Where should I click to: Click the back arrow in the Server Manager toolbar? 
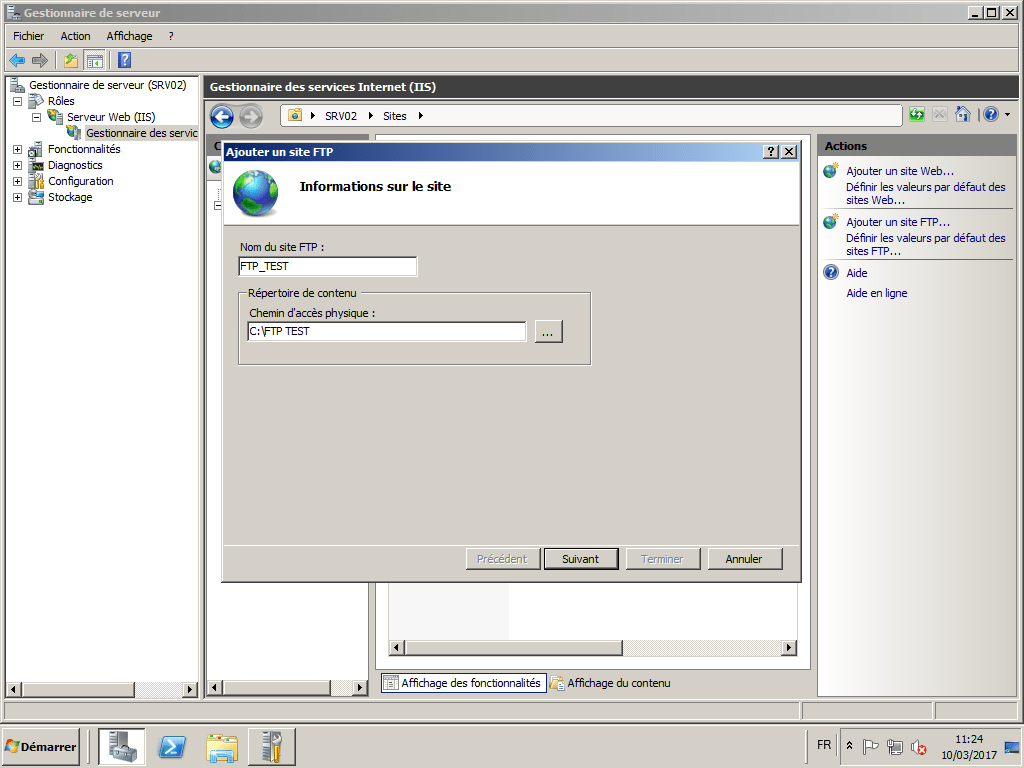16,60
